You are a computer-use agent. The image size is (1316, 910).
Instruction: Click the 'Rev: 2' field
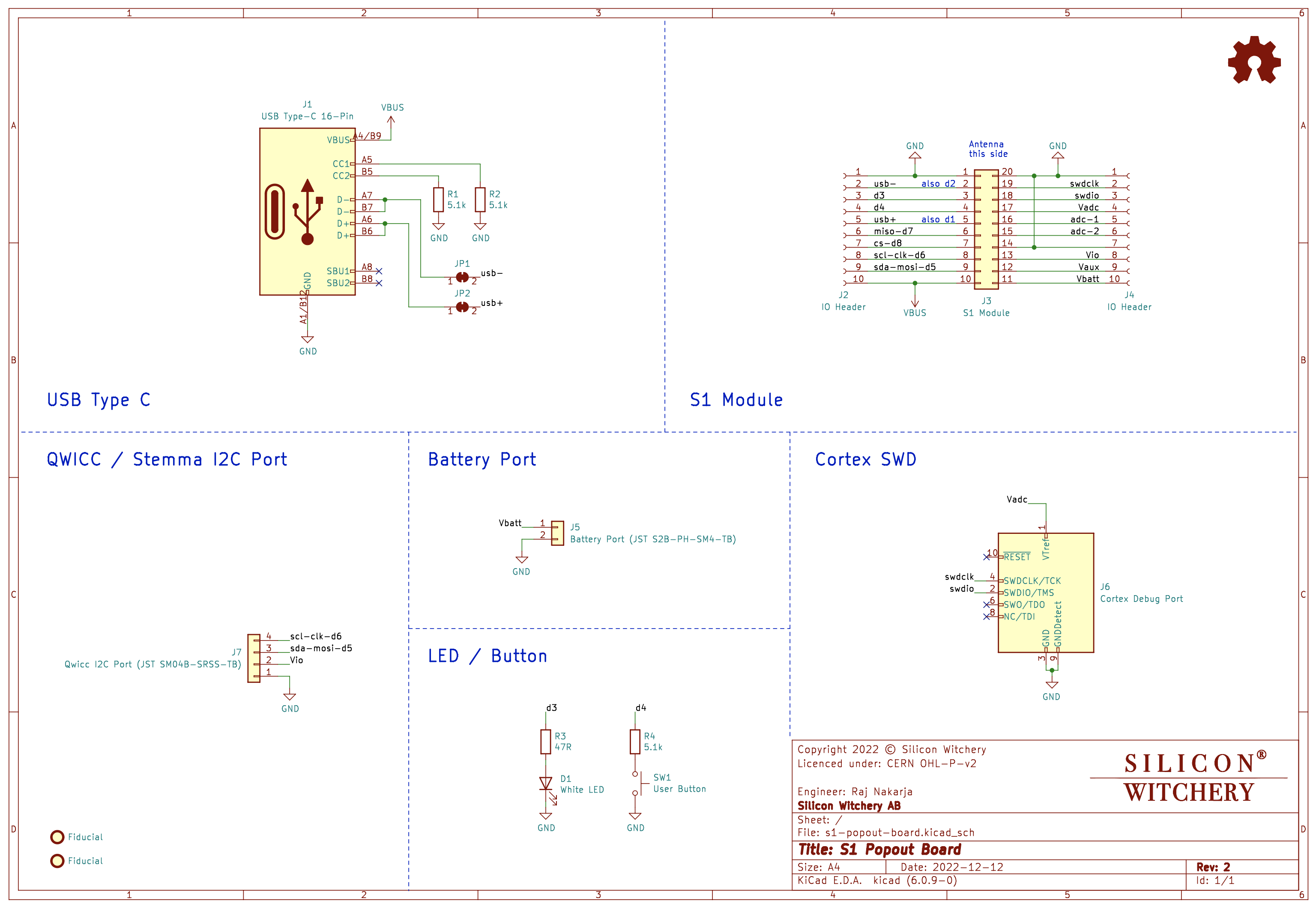[x=1213, y=867]
